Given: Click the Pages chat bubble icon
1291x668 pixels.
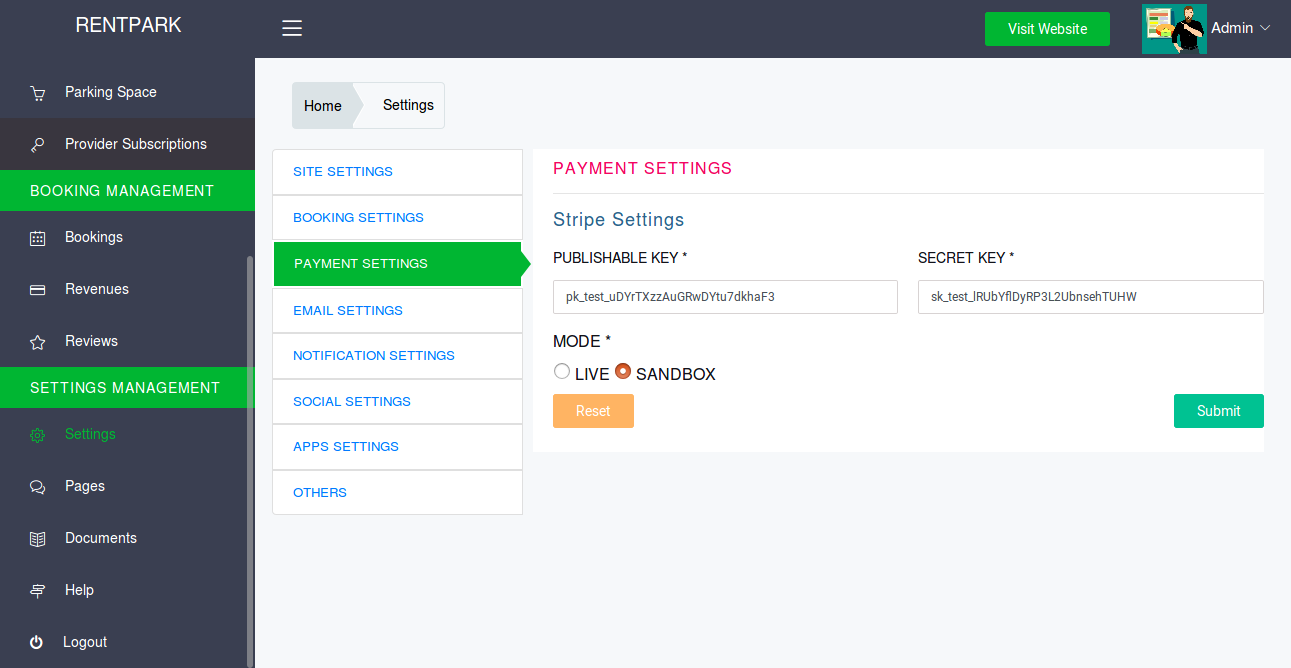Looking at the screenshot, I should [x=38, y=487].
